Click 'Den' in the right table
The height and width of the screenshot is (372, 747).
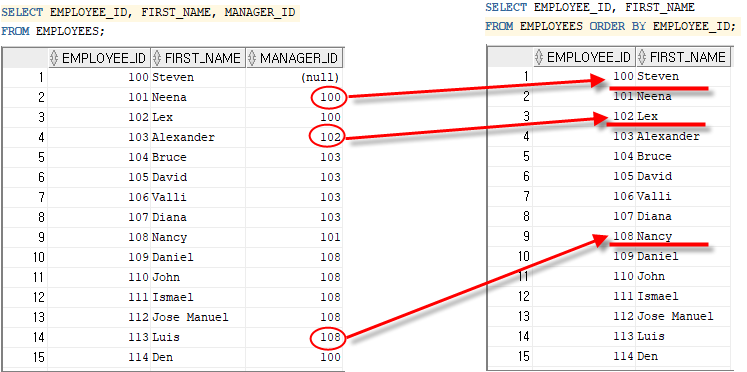pyautogui.click(x=647, y=356)
